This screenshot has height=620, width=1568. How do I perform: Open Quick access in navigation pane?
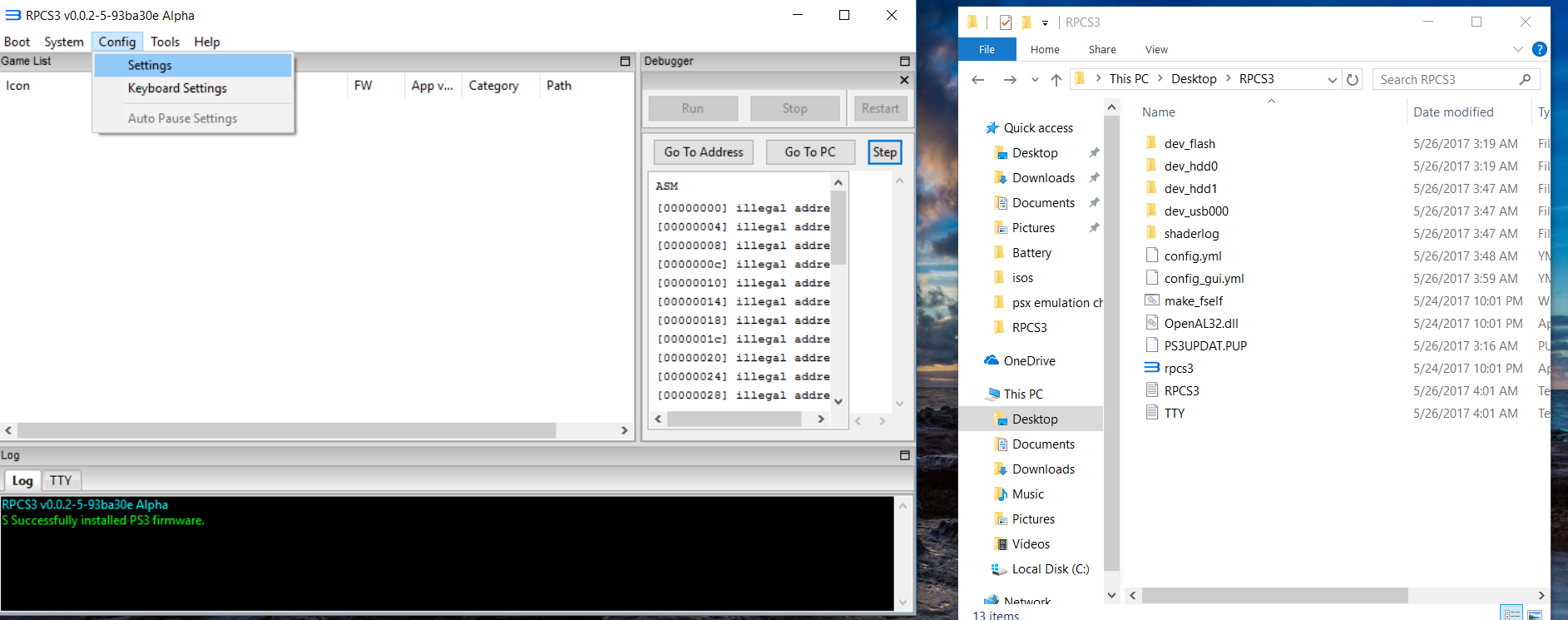pos(1038,128)
